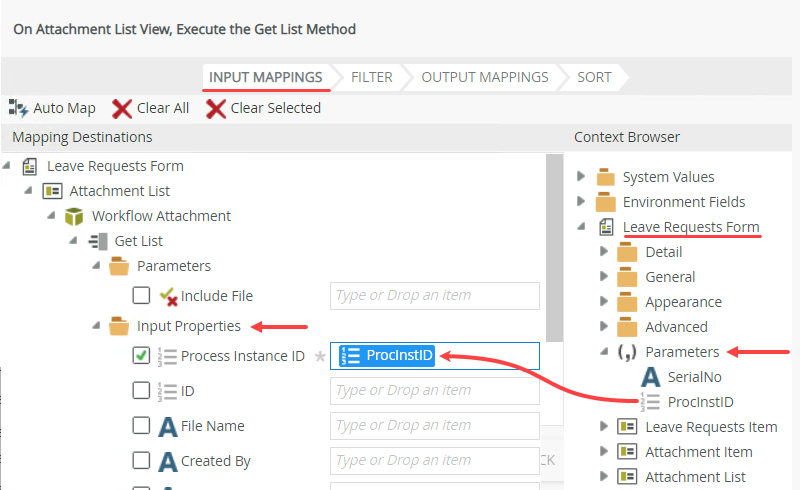The height and width of the screenshot is (490, 800).
Task: Click the Clear Selected red X icon
Action: point(216,108)
